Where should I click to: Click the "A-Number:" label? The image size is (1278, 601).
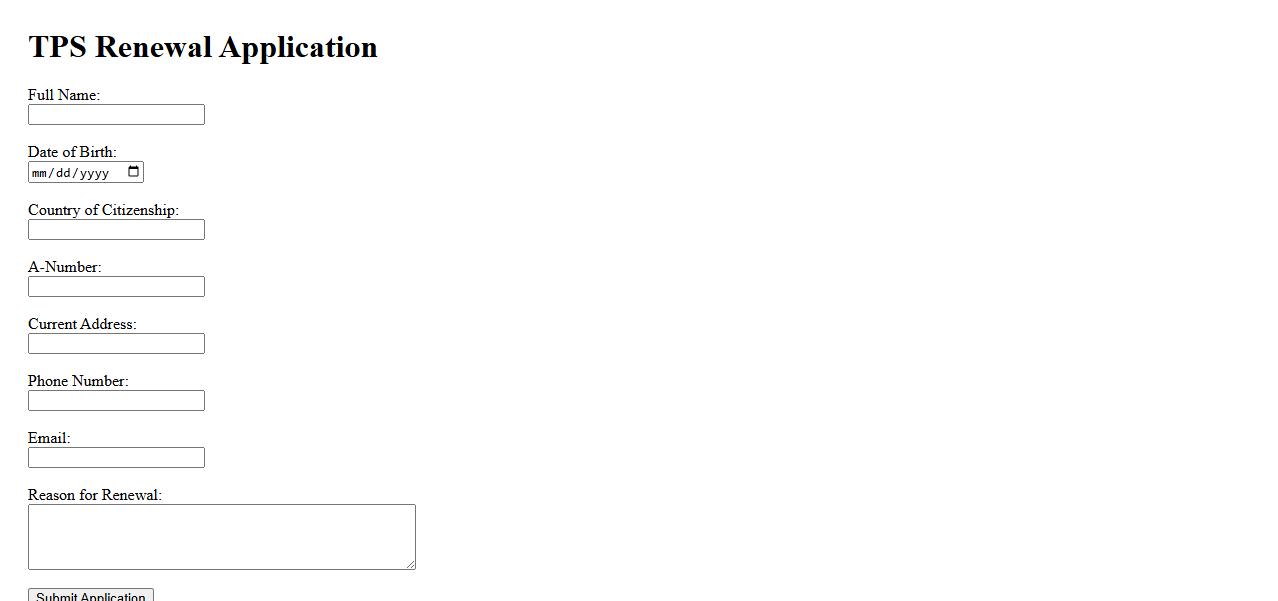click(x=65, y=267)
